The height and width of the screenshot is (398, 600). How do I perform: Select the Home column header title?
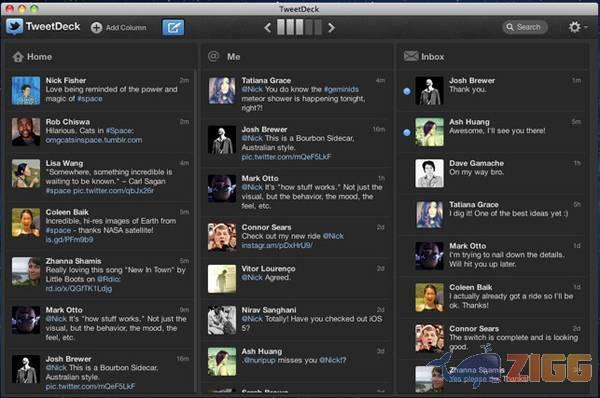point(39,57)
